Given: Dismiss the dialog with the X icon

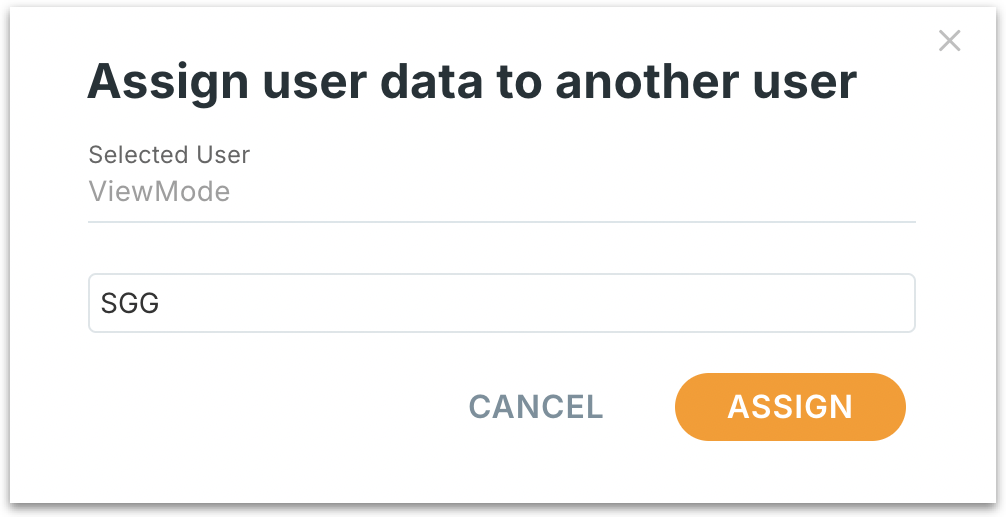Looking at the screenshot, I should [x=949, y=41].
